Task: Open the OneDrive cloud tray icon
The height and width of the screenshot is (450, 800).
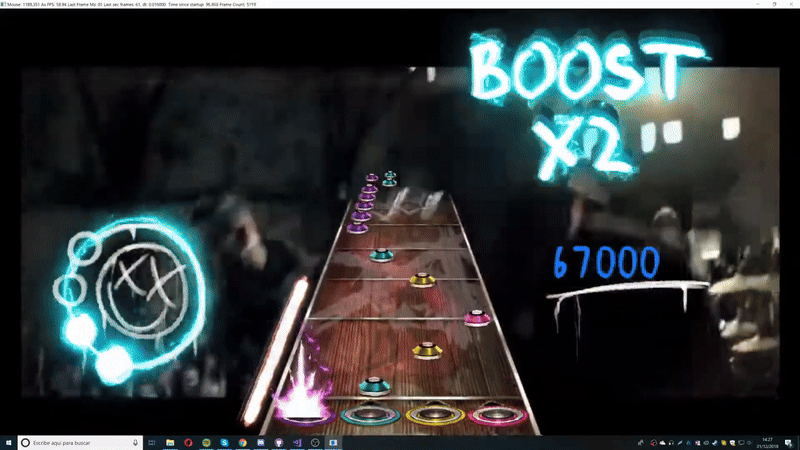Action: [x=662, y=443]
